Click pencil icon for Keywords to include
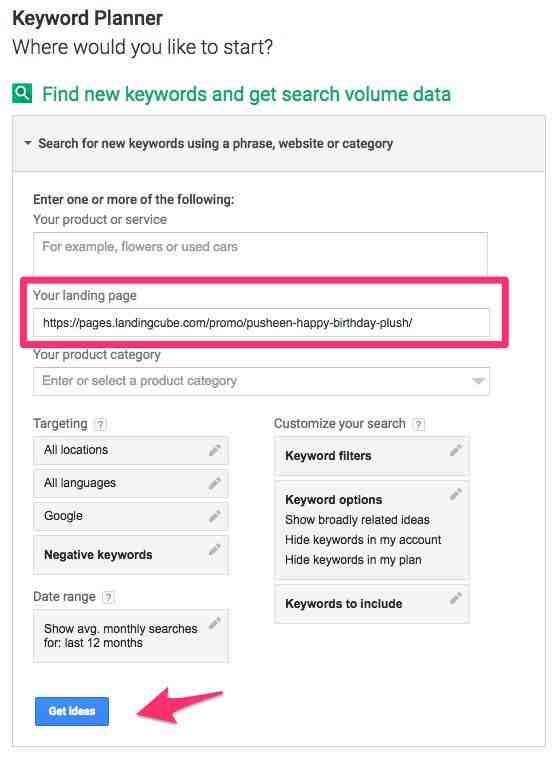553x757 pixels. click(x=456, y=598)
